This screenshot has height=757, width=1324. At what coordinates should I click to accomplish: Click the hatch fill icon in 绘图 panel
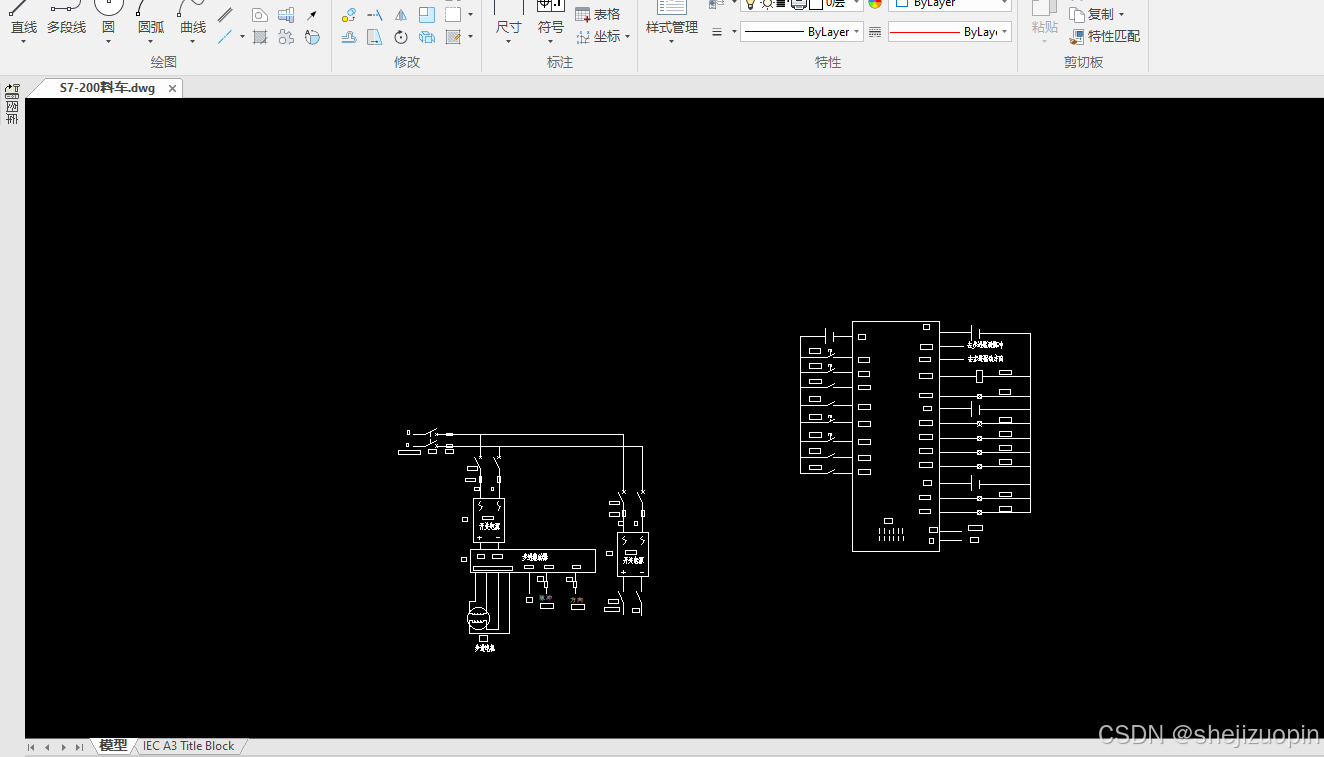tap(260, 37)
